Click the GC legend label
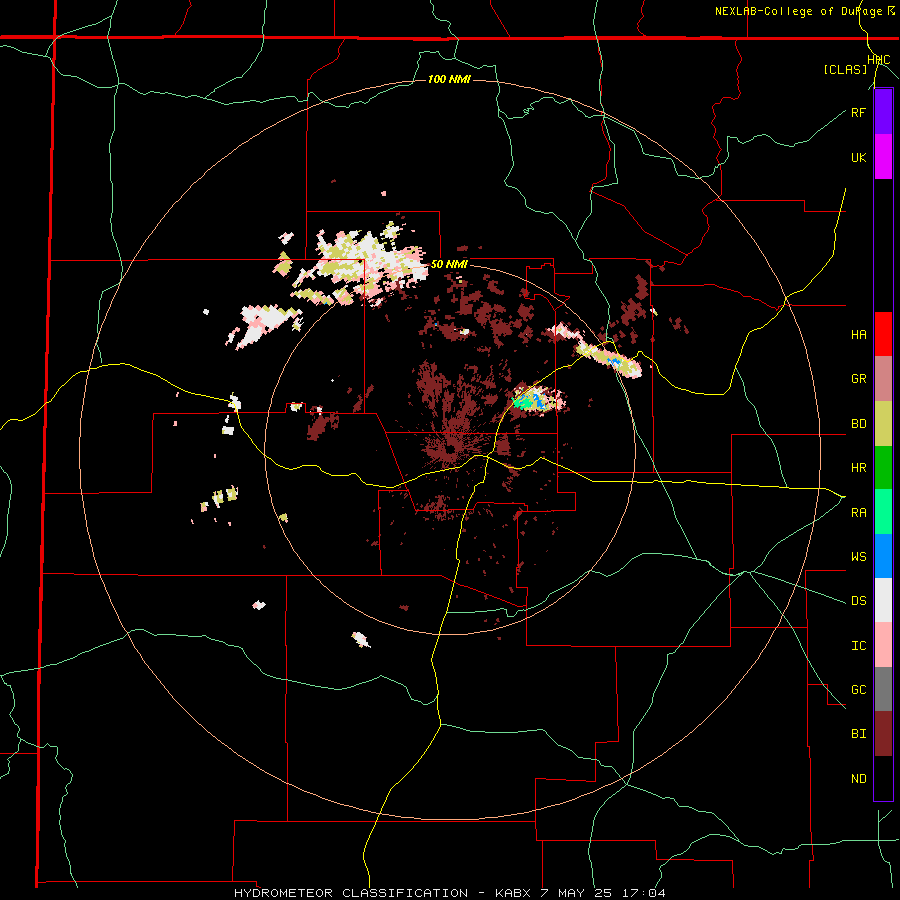900x900 pixels. click(x=858, y=690)
